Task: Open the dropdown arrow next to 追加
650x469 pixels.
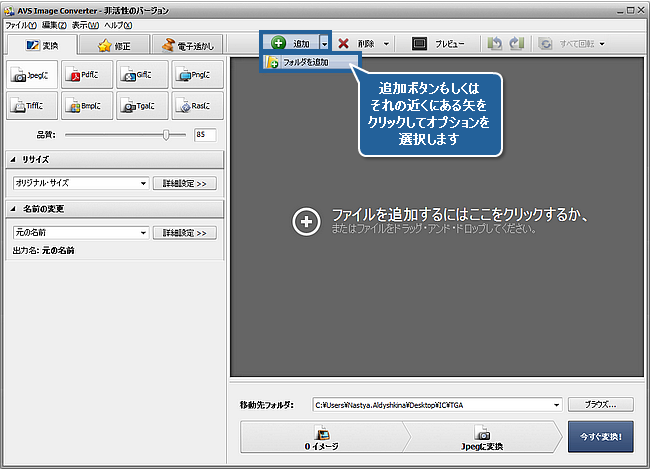Action: coord(325,43)
